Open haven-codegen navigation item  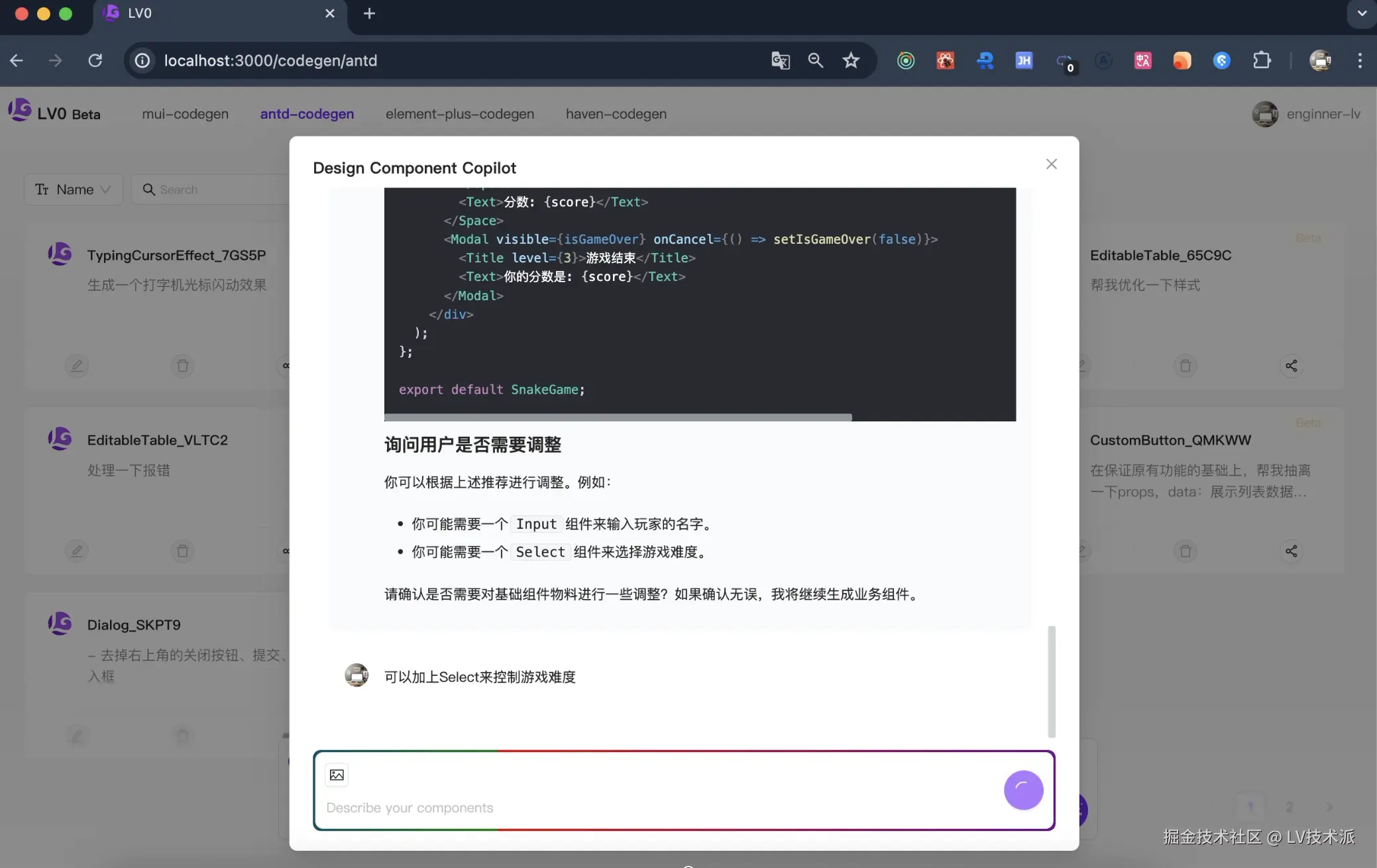pyautogui.click(x=616, y=114)
